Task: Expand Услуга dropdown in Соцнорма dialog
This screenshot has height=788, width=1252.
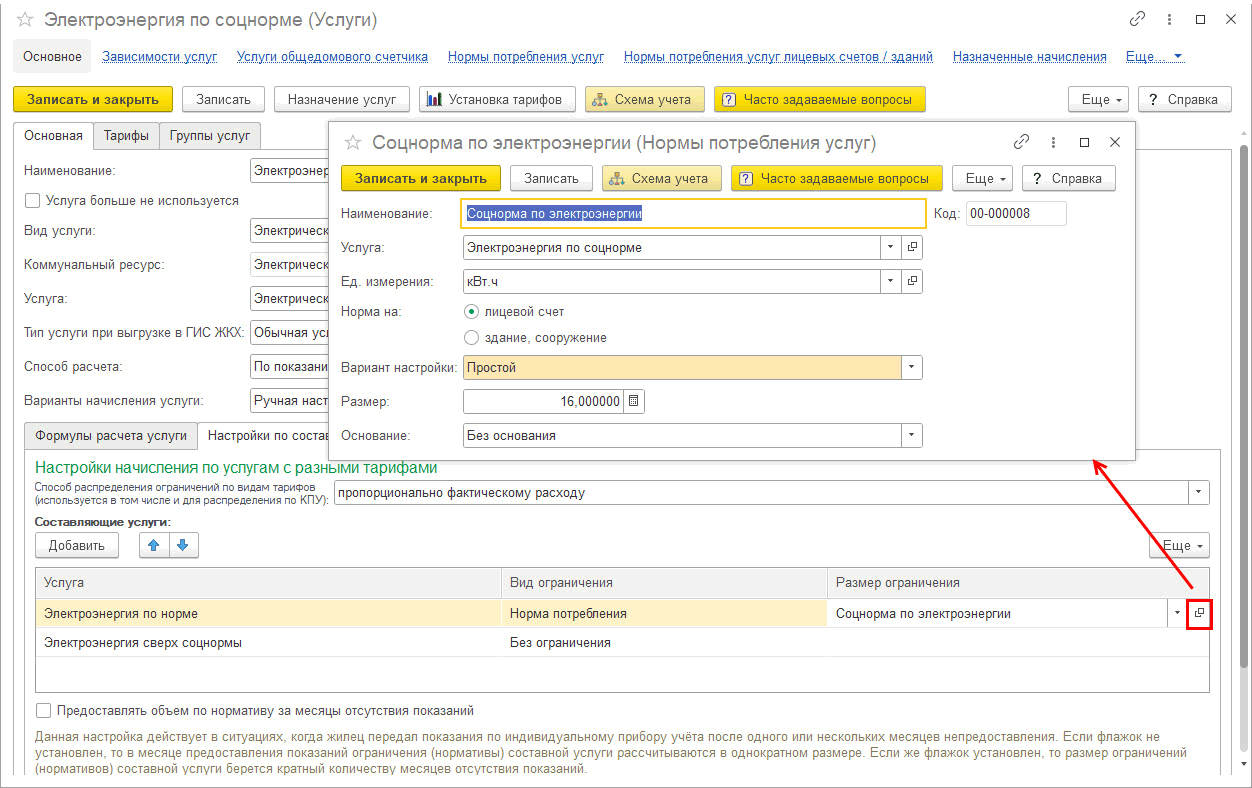Action: click(x=891, y=247)
